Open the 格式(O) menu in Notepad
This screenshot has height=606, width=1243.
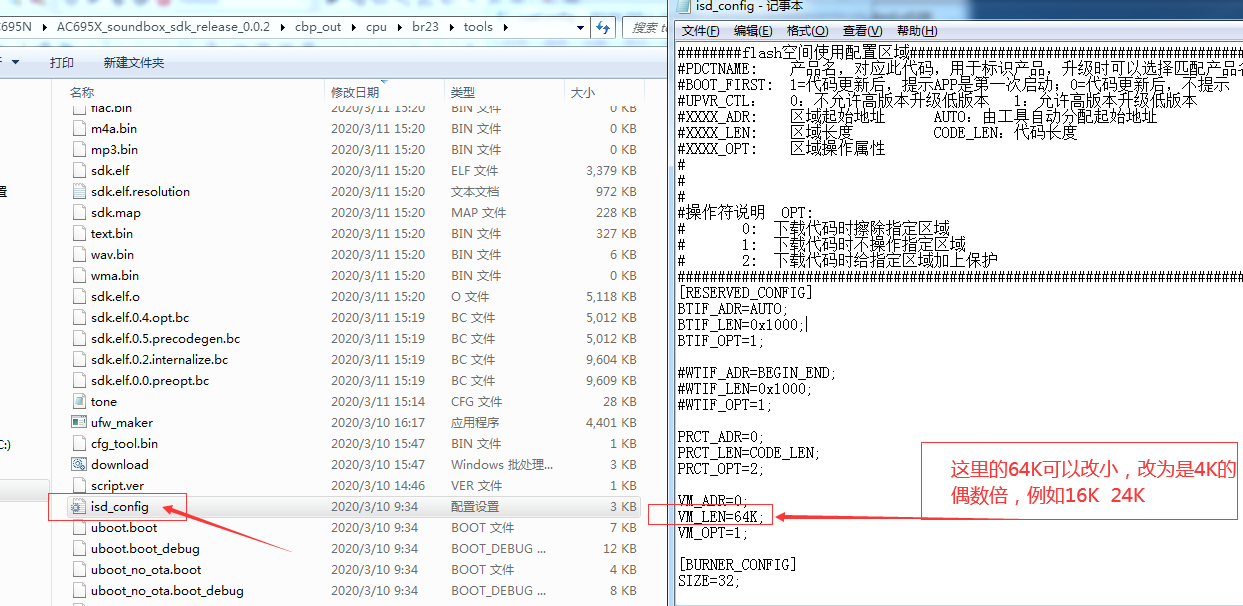[808, 31]
